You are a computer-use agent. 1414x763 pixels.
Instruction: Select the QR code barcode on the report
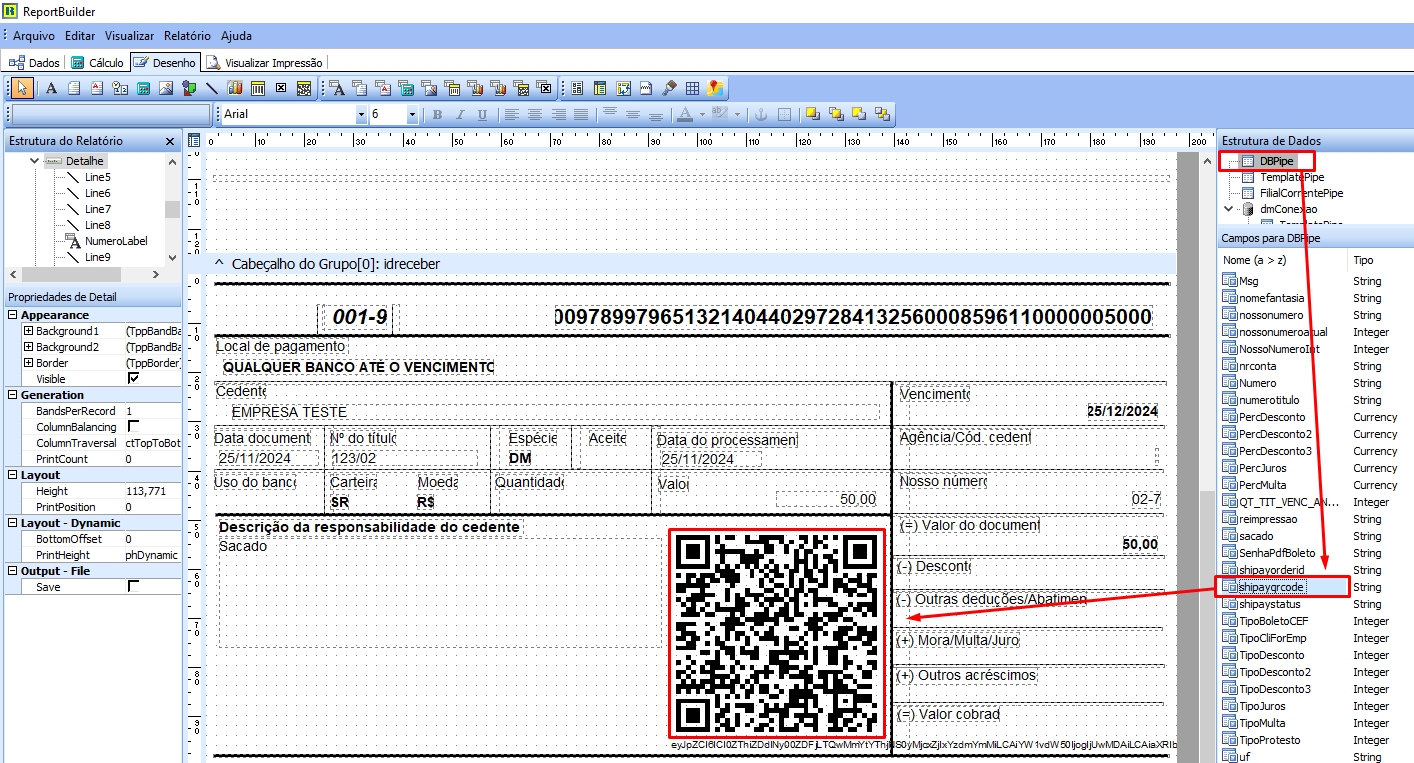[x=777, y=634]
